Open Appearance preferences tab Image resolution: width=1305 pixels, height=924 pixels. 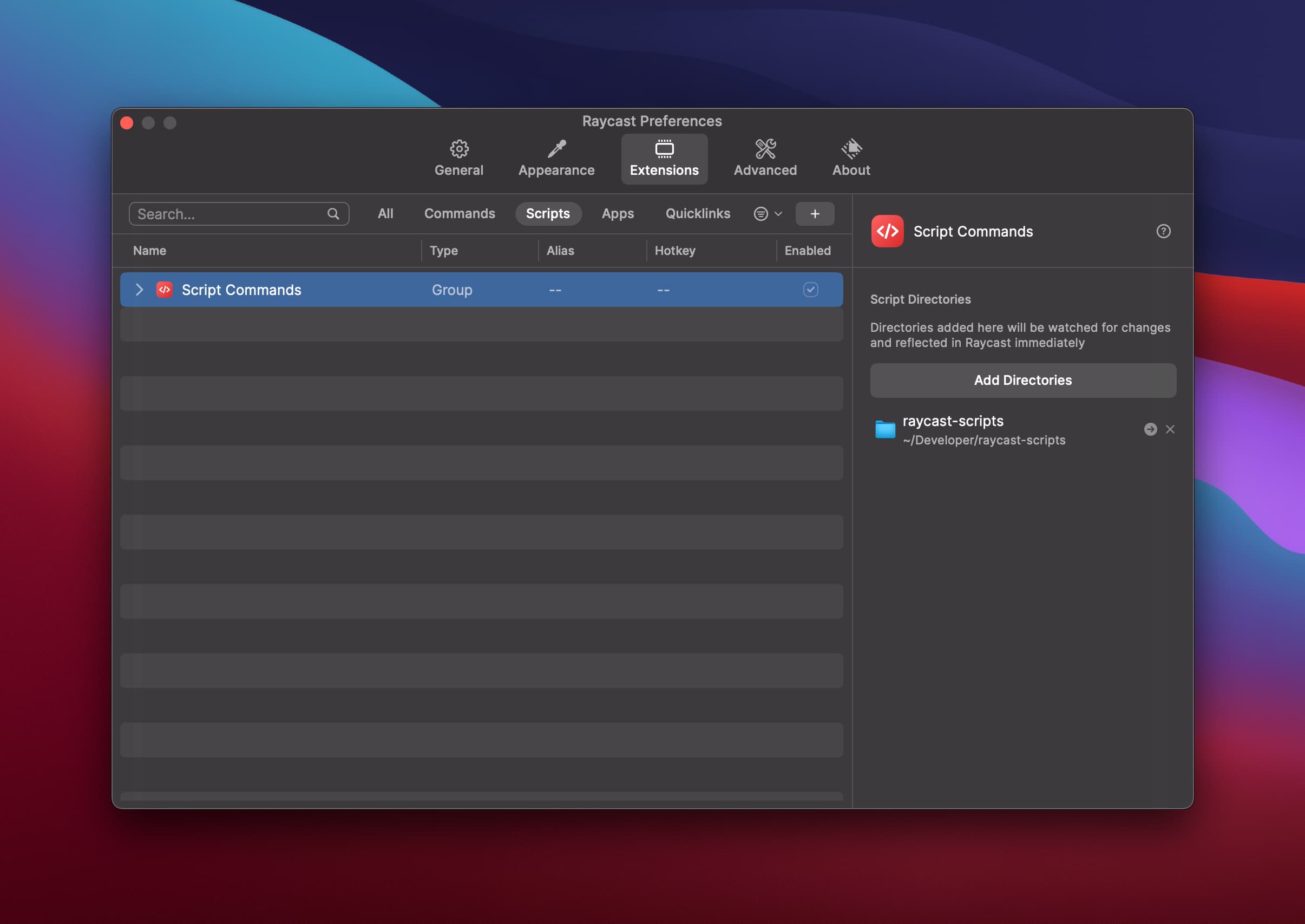click(x=557, y=158)
